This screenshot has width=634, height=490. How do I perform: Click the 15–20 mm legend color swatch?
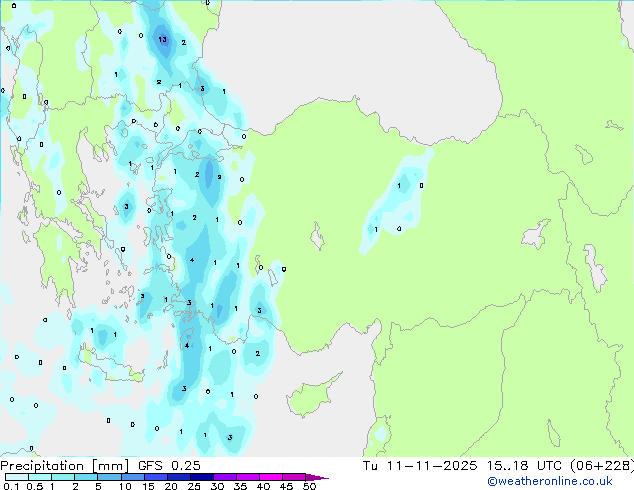pyautogui.click(x=155, y=477)
